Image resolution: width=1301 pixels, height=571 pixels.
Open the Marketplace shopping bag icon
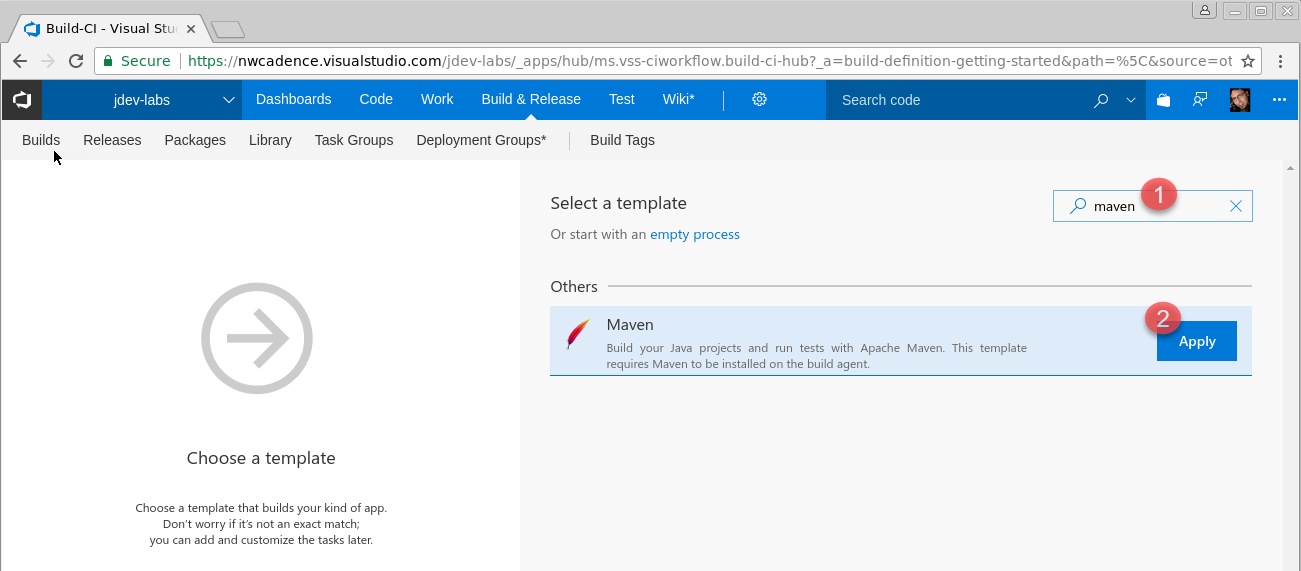point(1163,100)
